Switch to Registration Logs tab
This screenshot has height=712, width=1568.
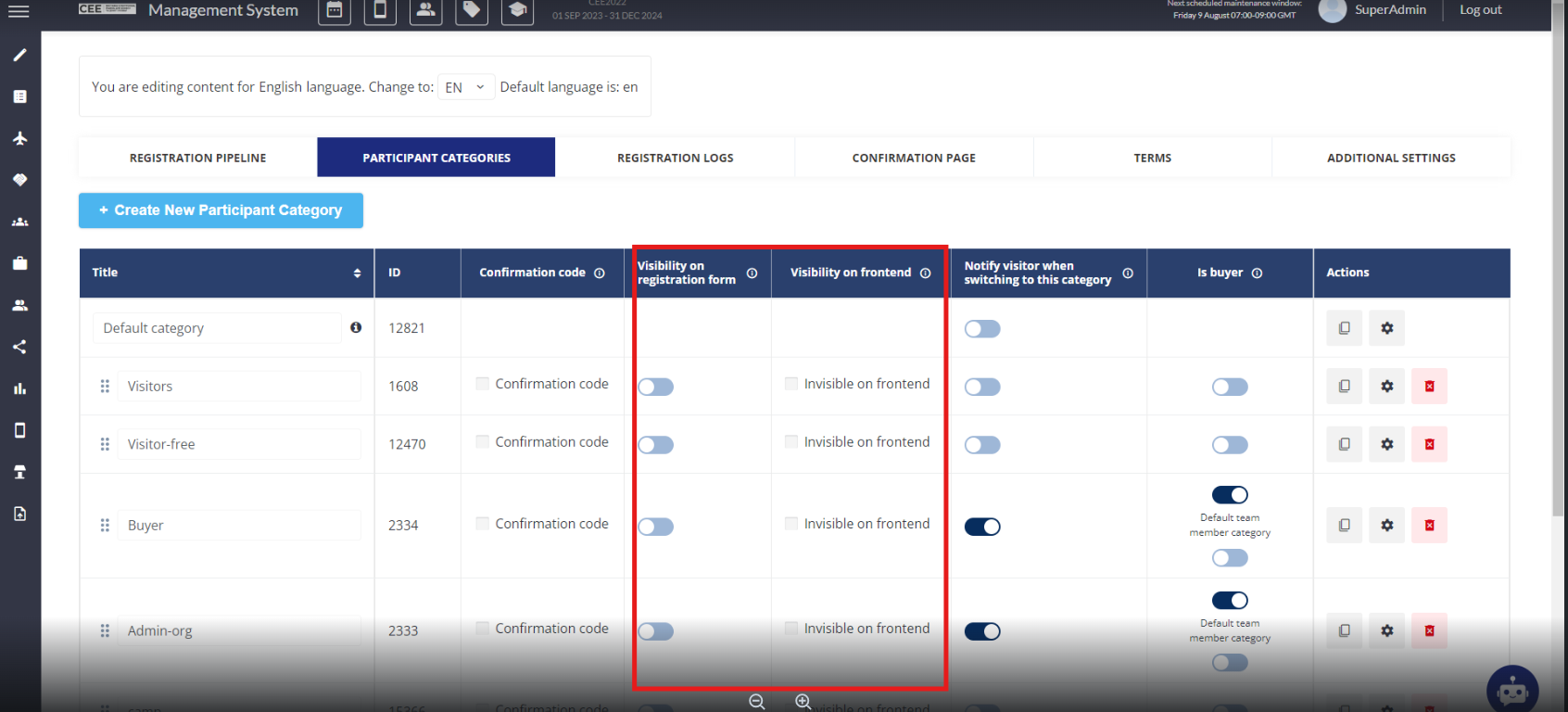(675, 158)
